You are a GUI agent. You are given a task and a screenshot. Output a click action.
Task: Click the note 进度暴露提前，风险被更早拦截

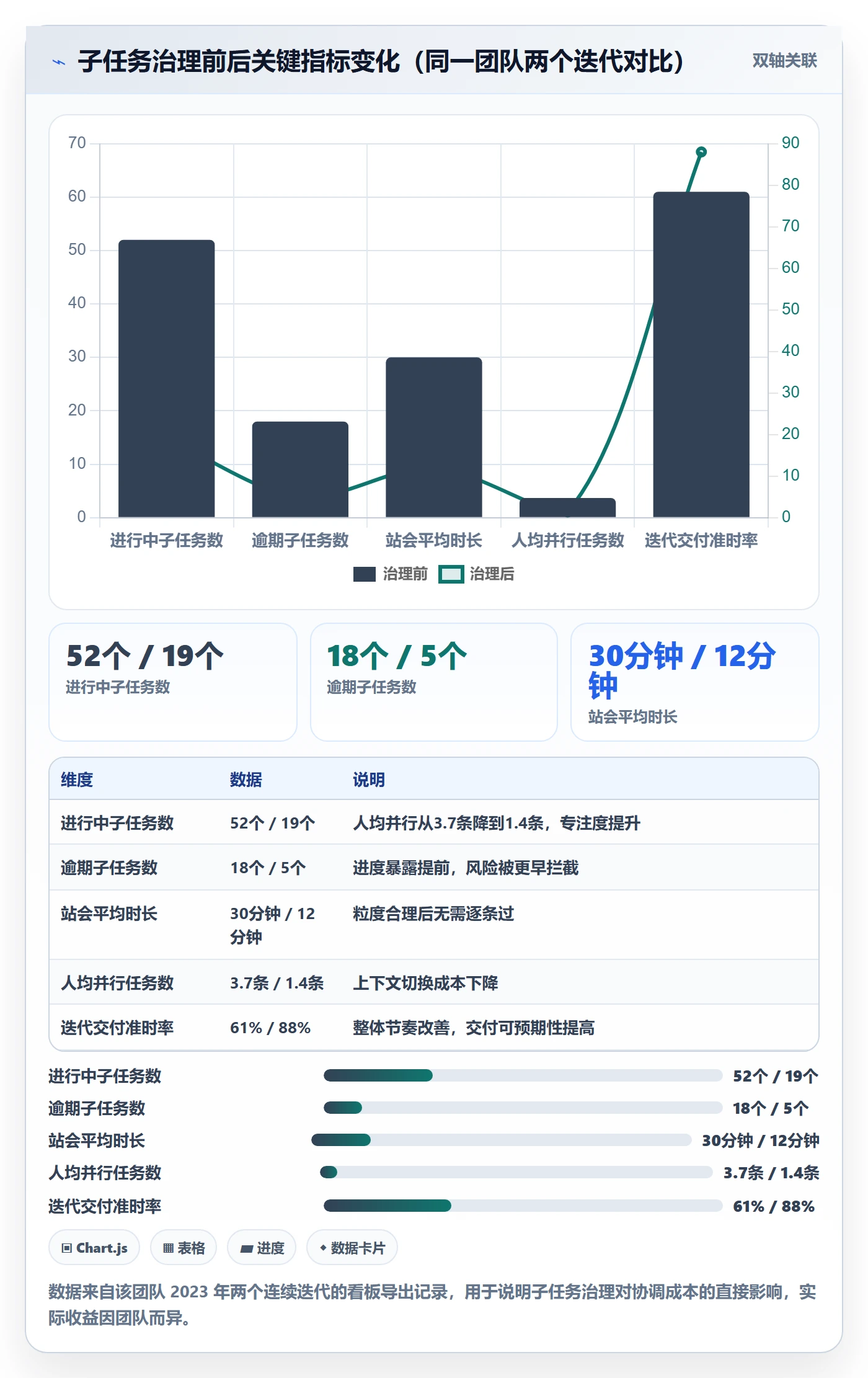(466, 868)
